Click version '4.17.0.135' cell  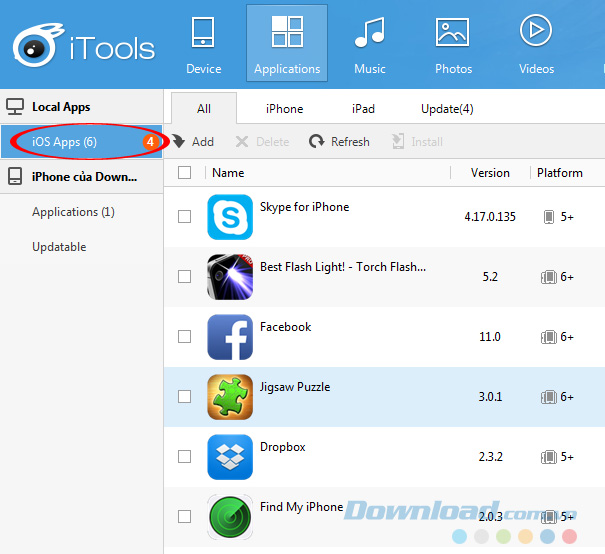(490, 217)
